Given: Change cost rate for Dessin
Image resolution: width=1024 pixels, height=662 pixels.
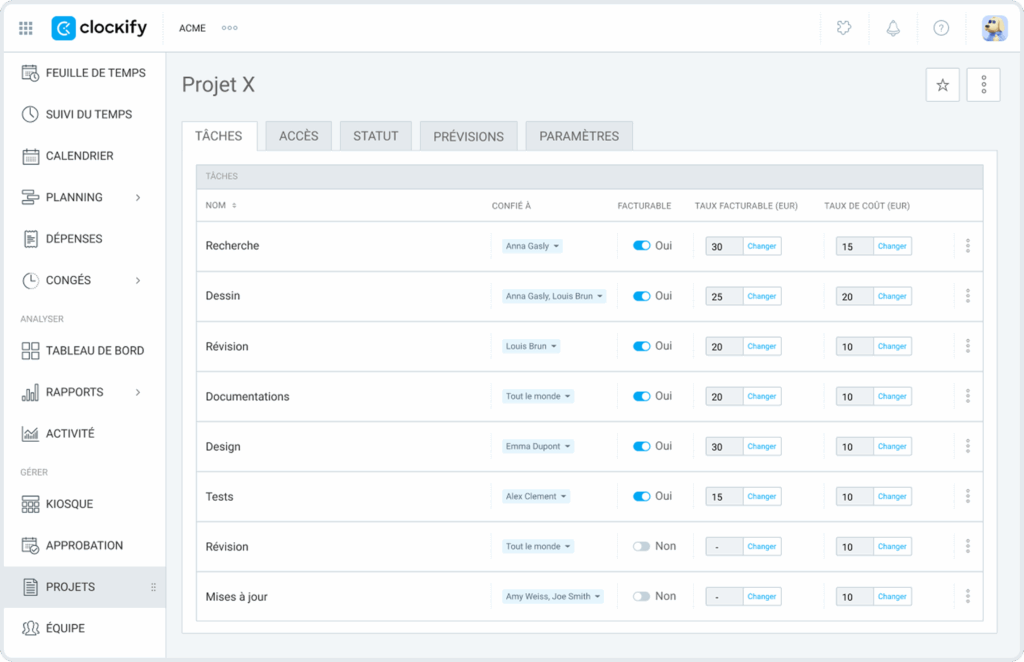Looking at the screenshot, I should pyautogui.click(x=892, y=296).
